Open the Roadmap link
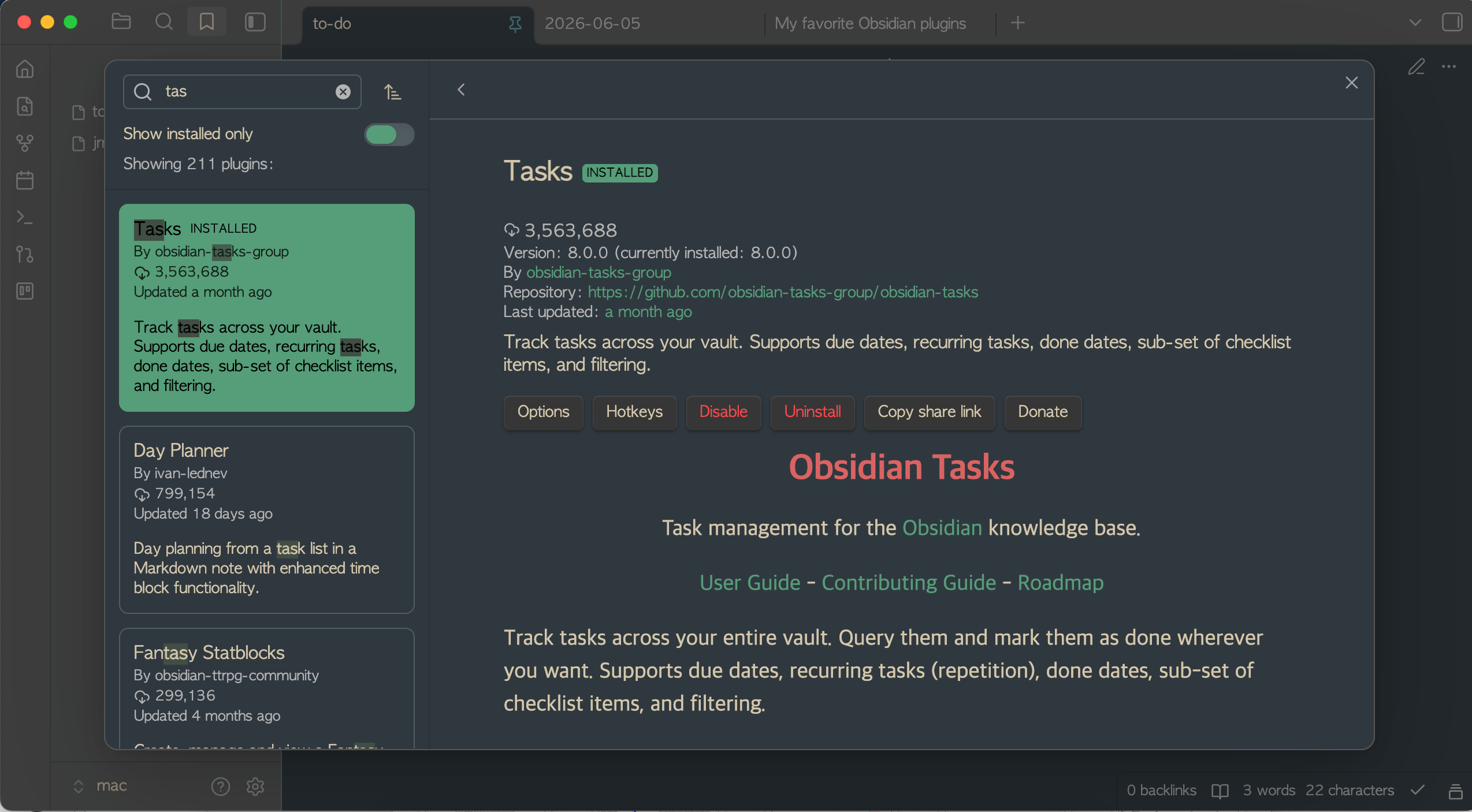 [1060, 583]
